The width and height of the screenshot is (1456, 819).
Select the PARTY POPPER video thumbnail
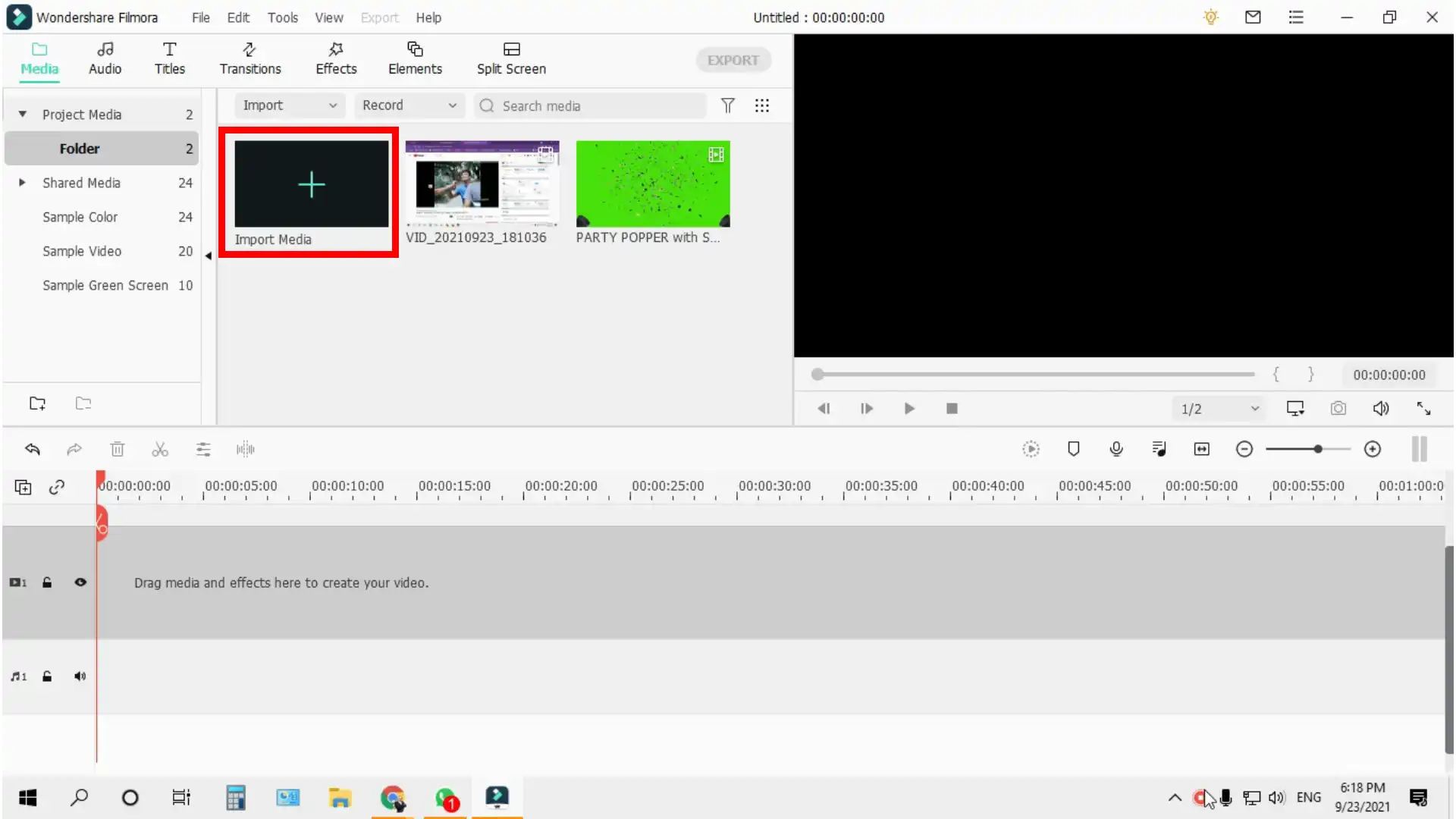pyautogui.click(x=653, y=184)
